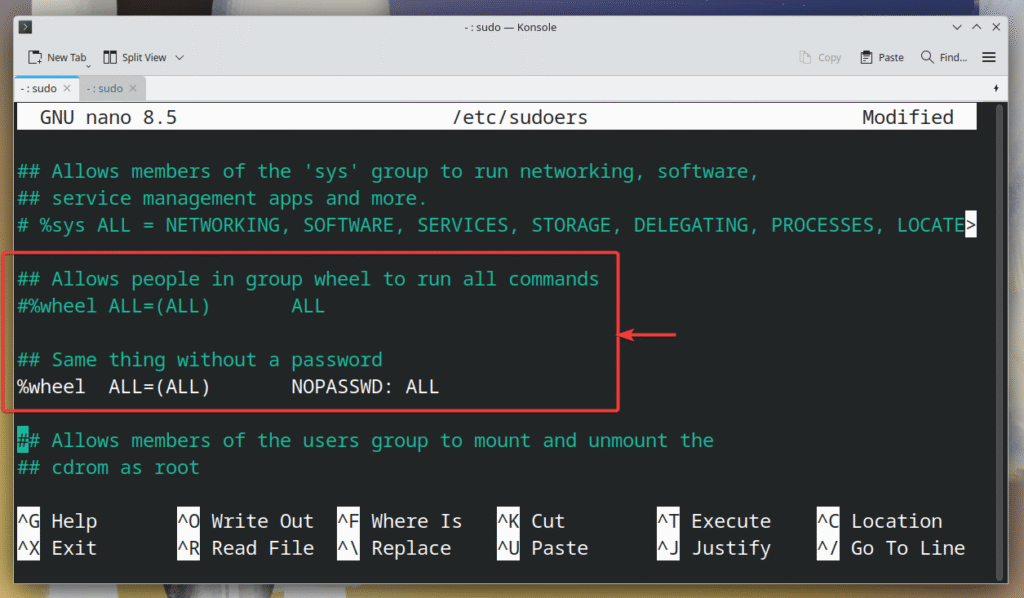
Task: Click the Konsole terminal icon in title bar
Action: pyautogui.click(x=26, y=27)
